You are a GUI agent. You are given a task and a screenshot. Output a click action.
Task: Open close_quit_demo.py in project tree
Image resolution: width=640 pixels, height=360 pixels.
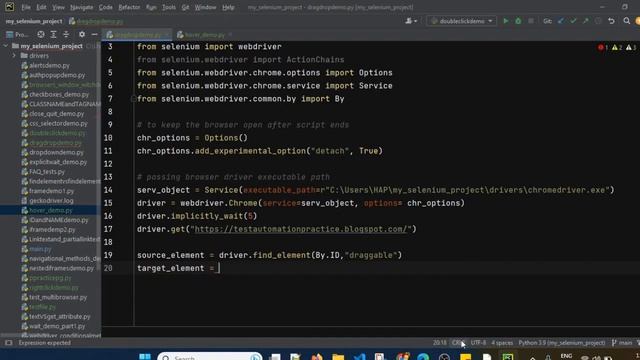[56, 114]
